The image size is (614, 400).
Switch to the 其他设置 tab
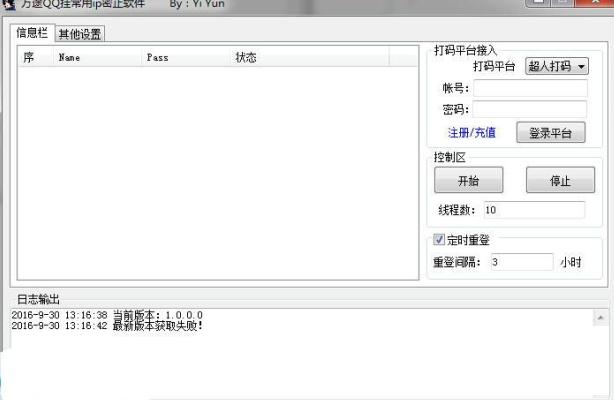pos(80,34)
